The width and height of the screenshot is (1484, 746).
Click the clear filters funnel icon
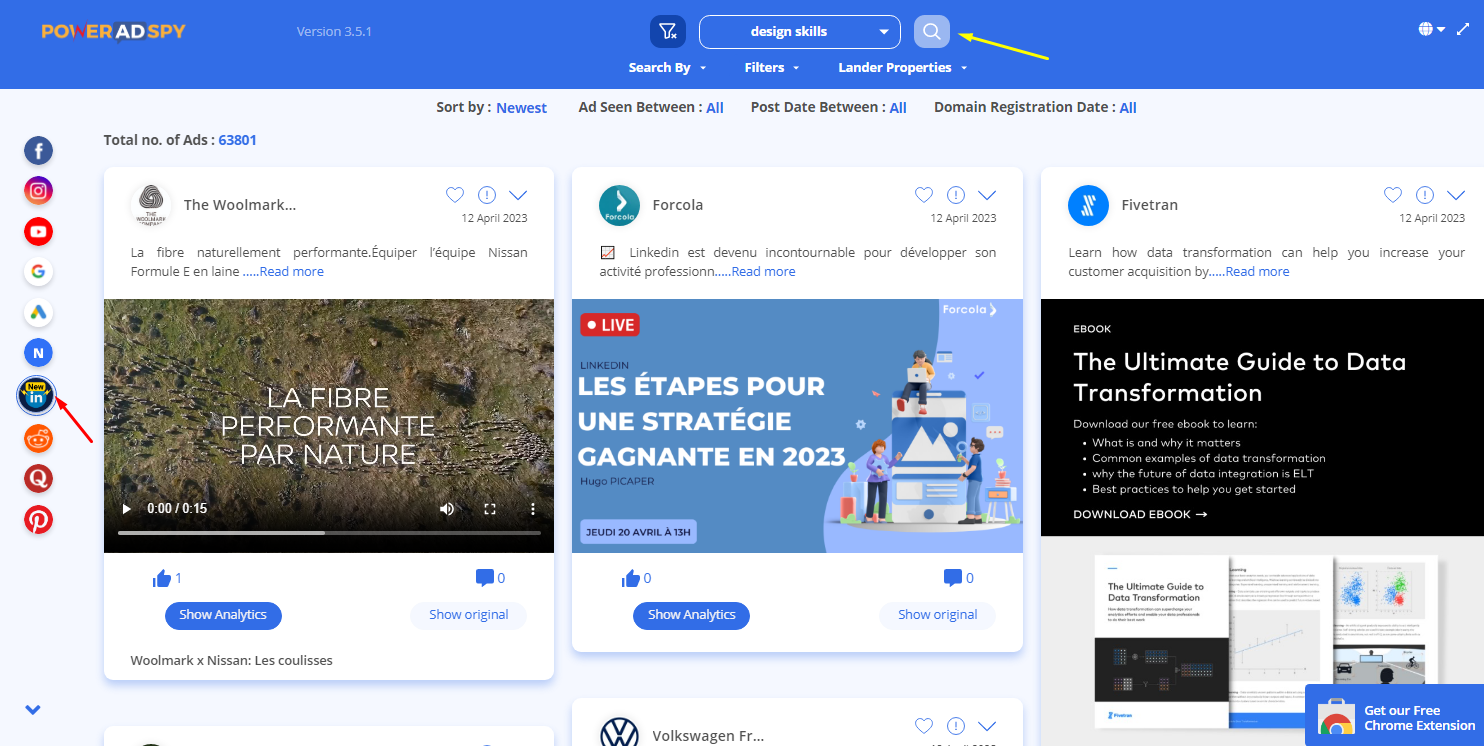668,32
